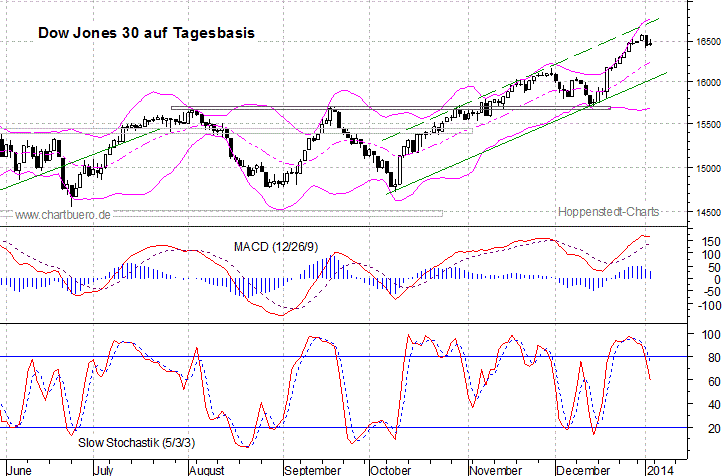Click the www.chartbuero.de text
The width and height of the screenshot is (723, 476).
coord(63,215)
